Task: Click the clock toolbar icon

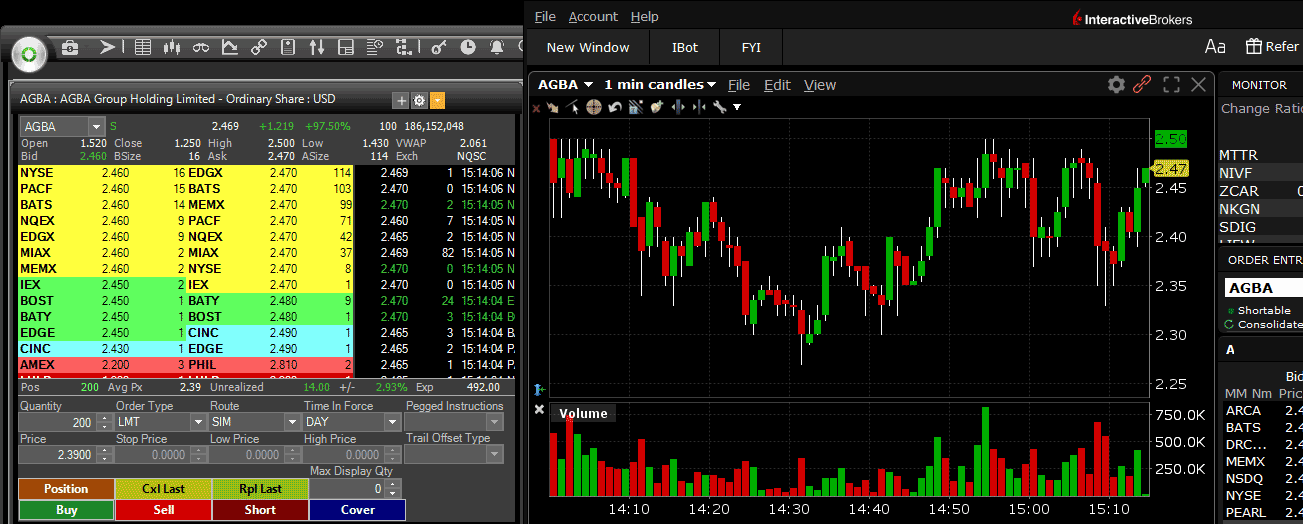Action: [x=467, y=47]
